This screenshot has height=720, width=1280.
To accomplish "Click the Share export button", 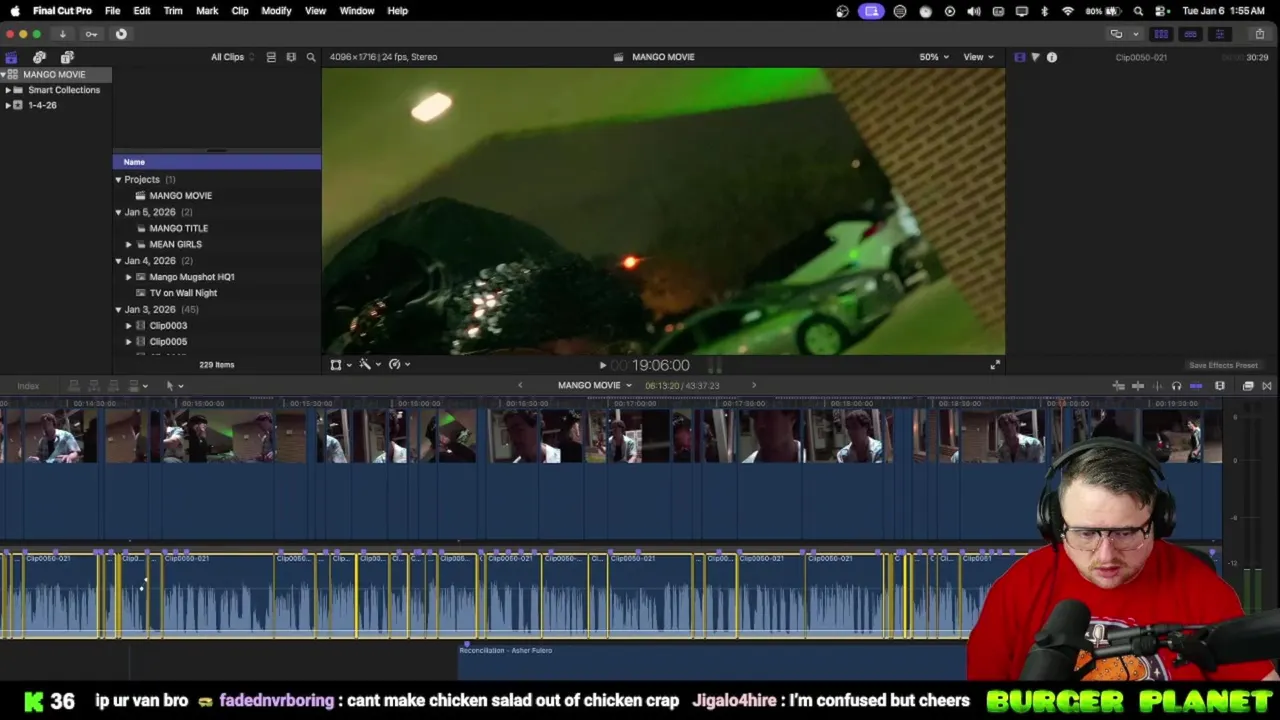I will [x=1259, y=34].
